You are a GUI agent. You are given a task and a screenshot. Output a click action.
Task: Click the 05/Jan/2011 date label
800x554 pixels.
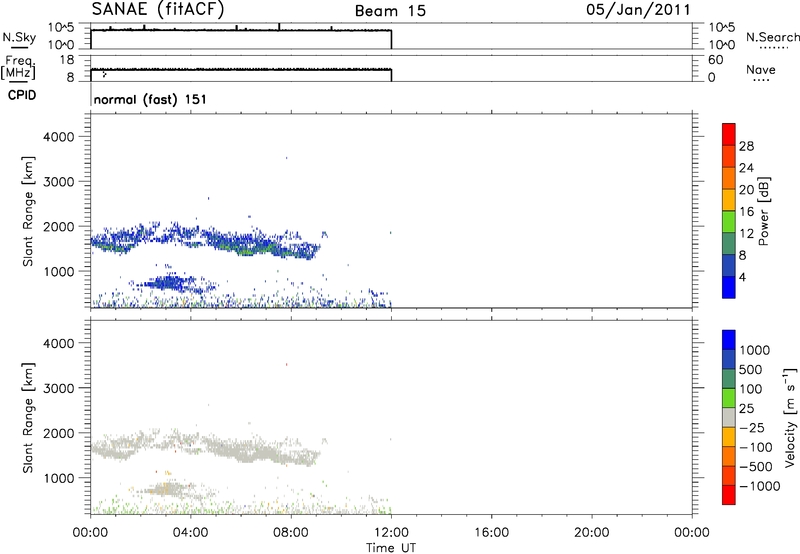(x=638, y=10)
